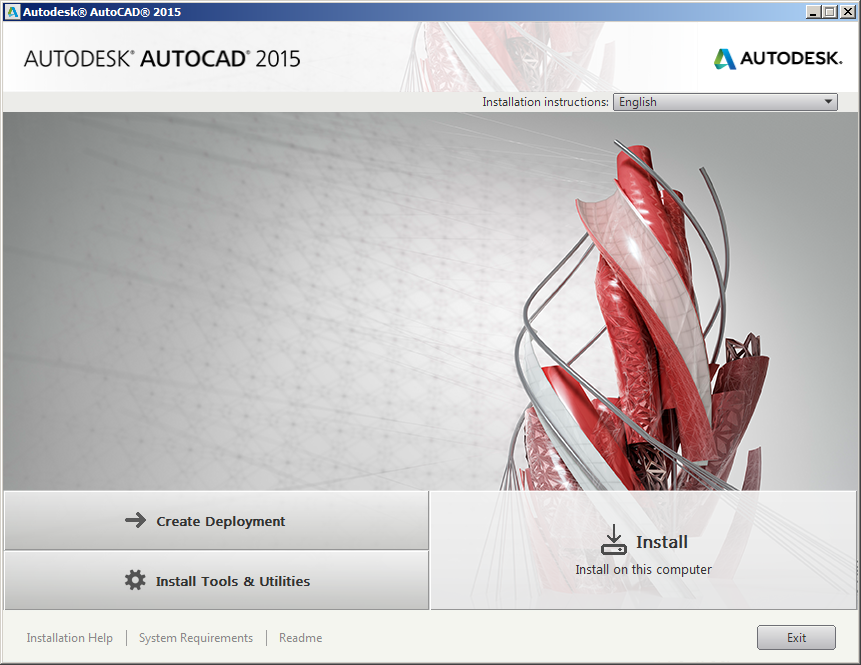Click the Autodesk logo in the header

pos(778,58)
